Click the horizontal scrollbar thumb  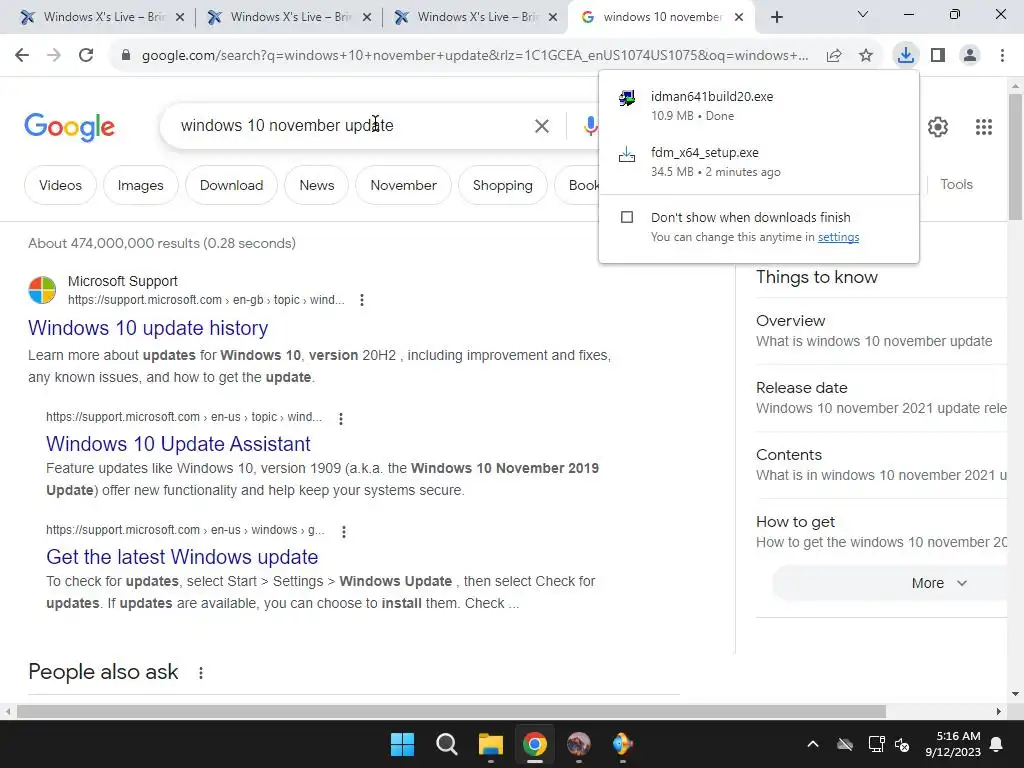point(451,711)
